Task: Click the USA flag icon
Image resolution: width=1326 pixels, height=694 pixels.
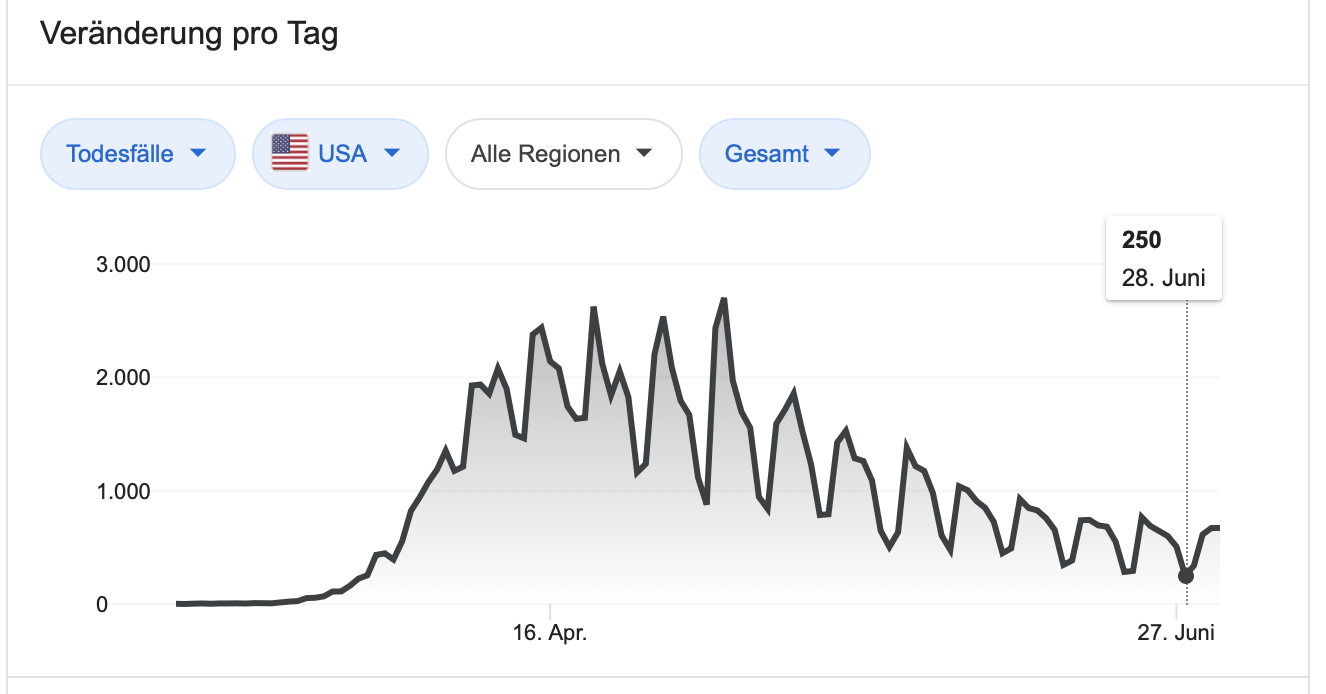Action: tap(290, 154)
